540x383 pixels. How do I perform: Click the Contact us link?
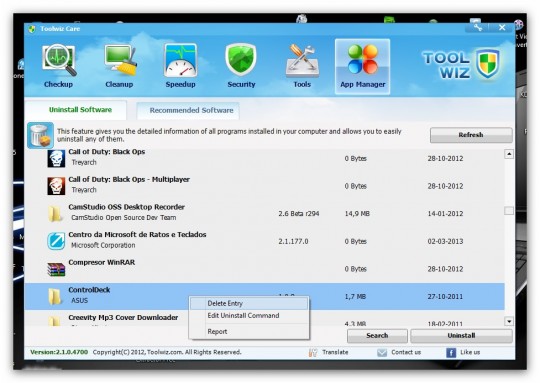click(x=406, y=352)
